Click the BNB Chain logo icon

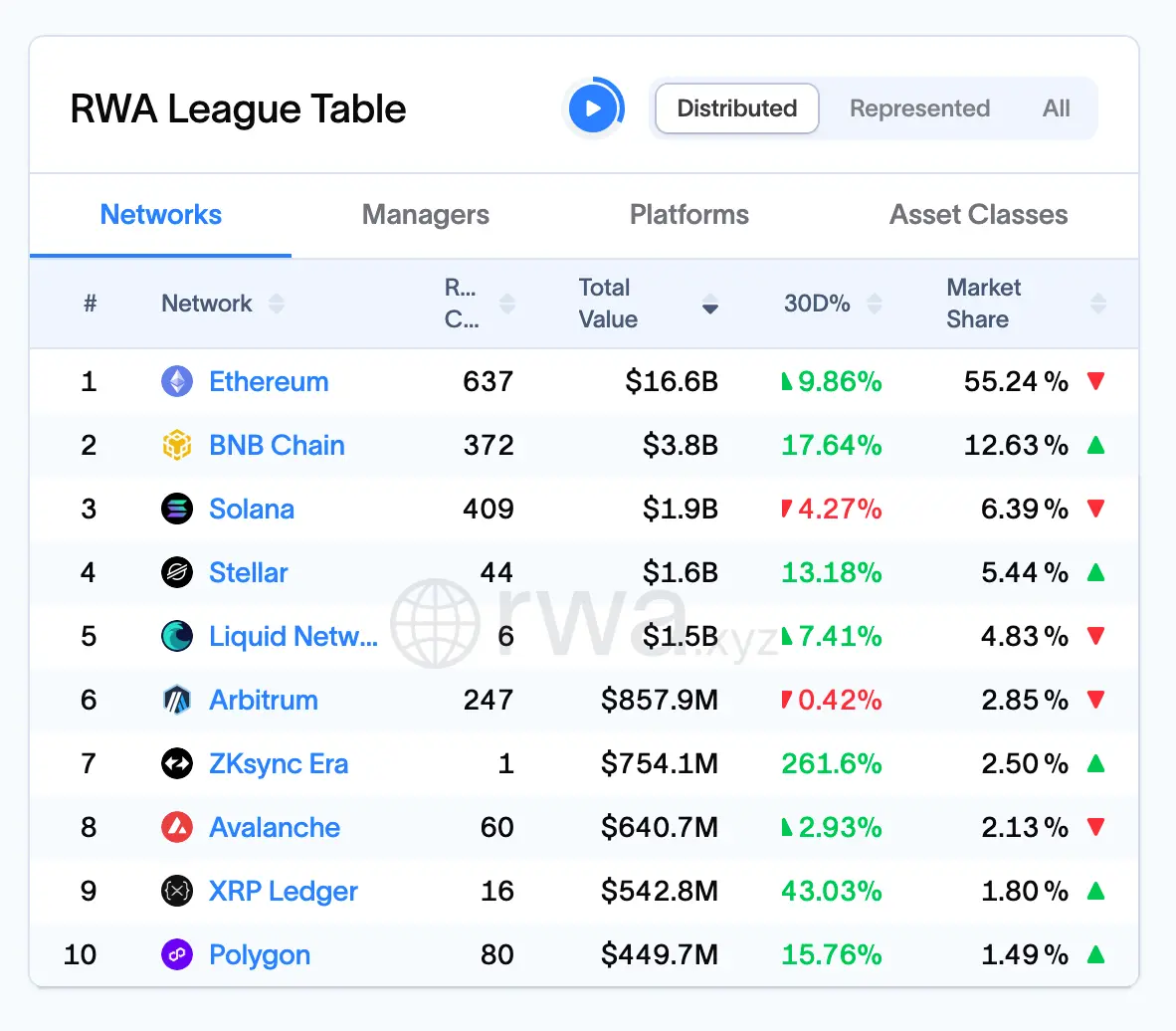pos(176,445)
